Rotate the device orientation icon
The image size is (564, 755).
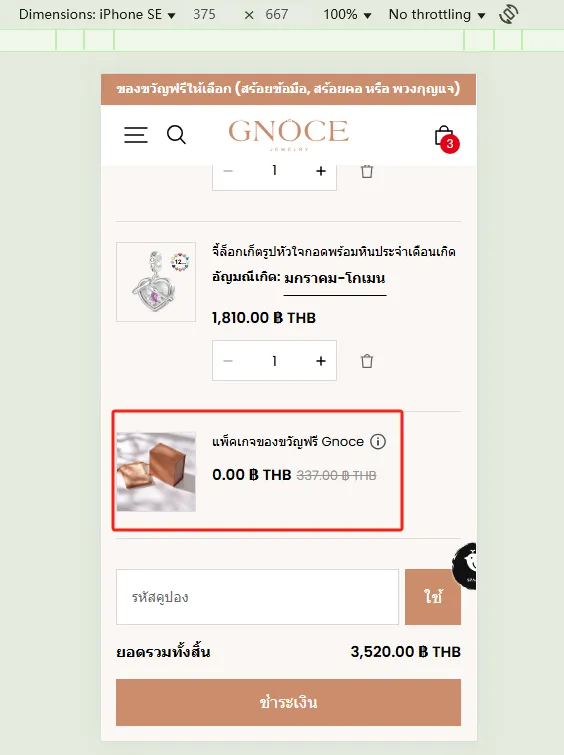(509, 14)
